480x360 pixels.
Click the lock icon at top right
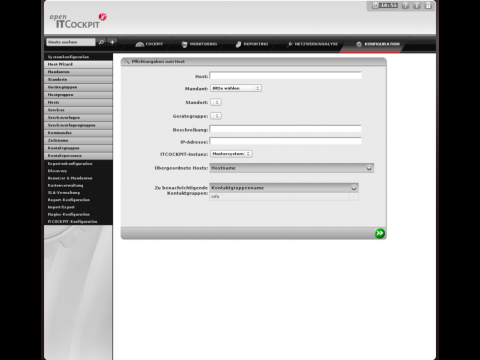[428, 5]
